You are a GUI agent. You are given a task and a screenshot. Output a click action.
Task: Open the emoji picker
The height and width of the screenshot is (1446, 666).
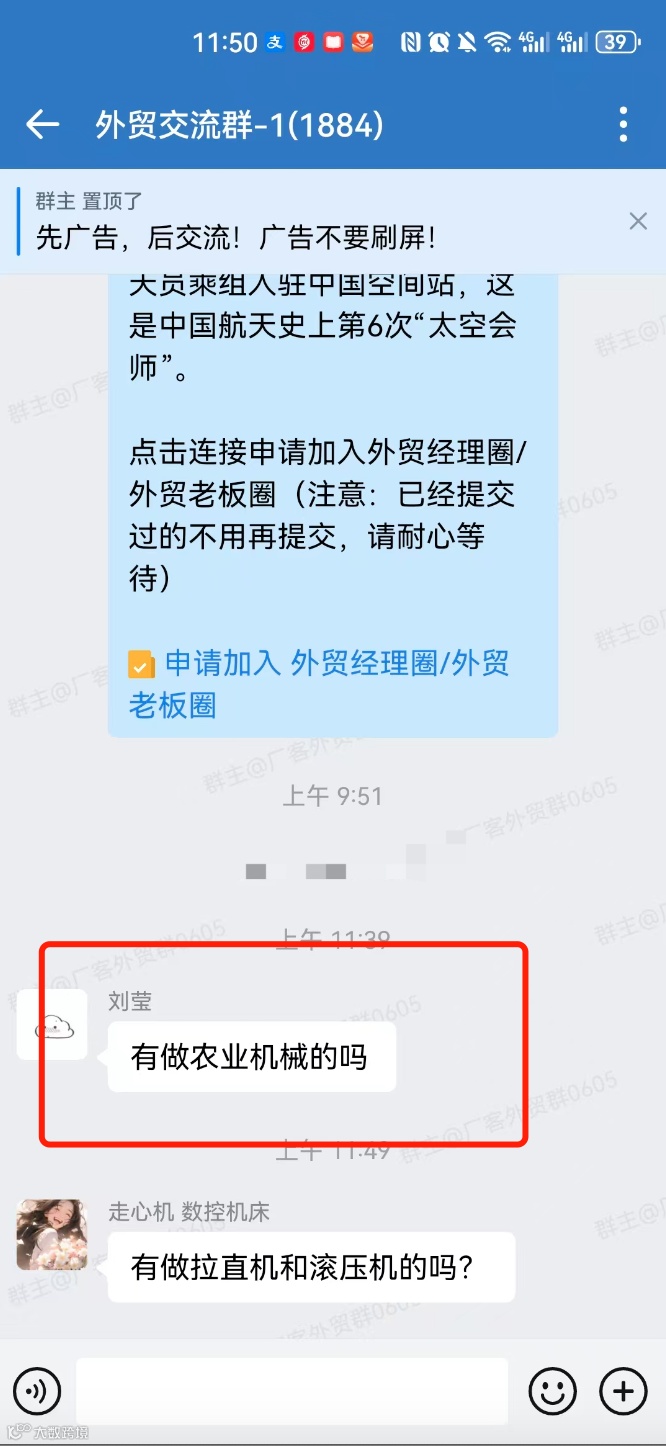point(552,1391)
